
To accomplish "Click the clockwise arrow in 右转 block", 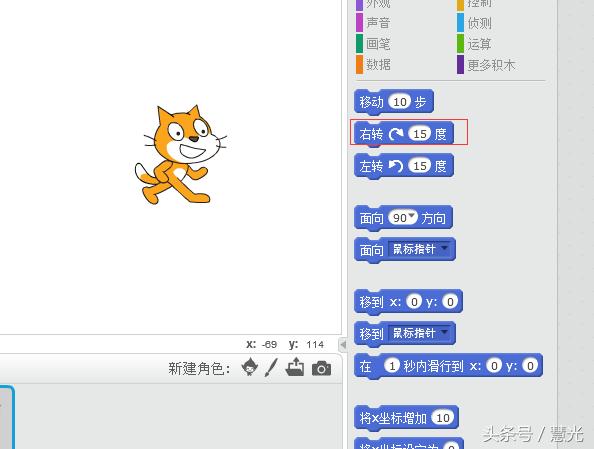I will point(396,134).
